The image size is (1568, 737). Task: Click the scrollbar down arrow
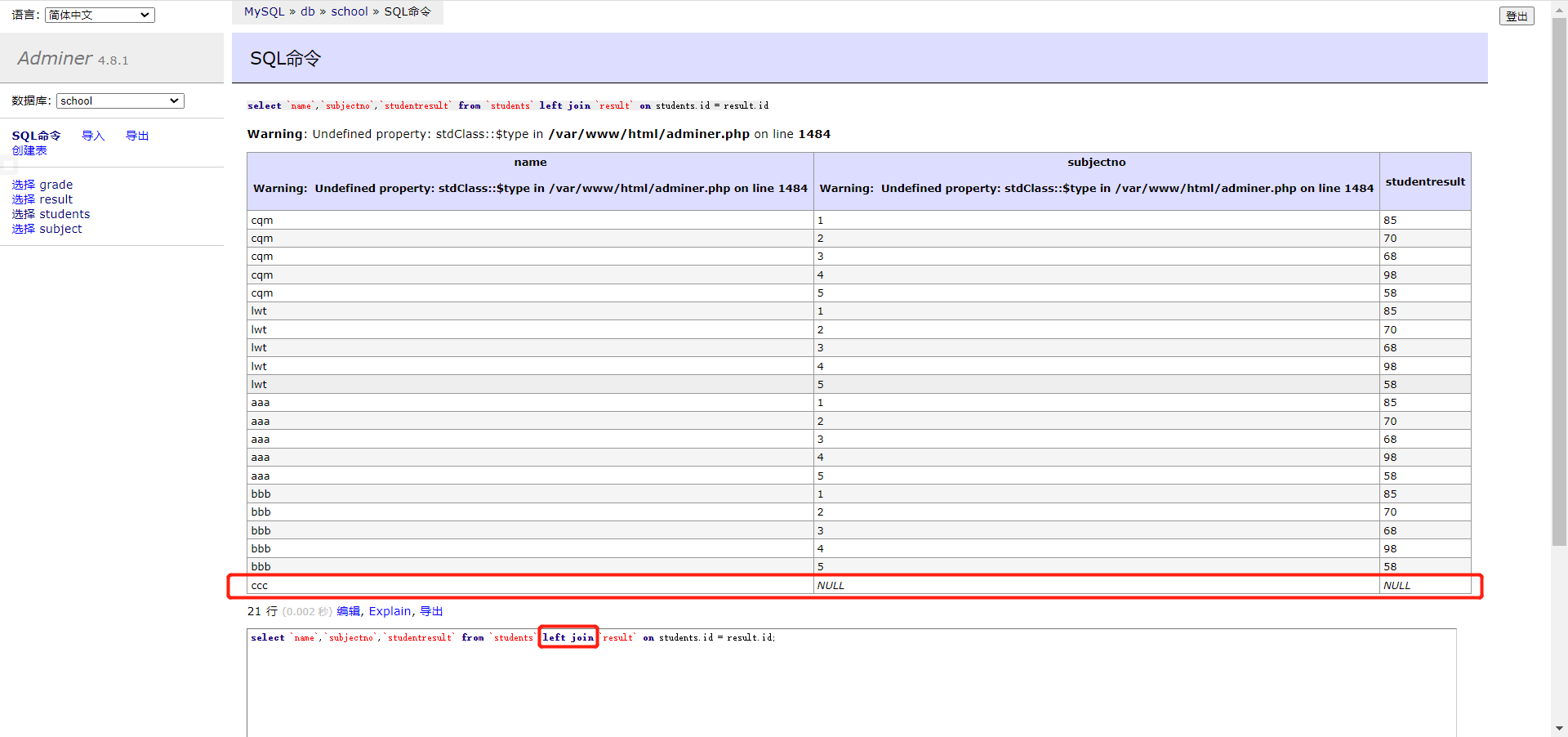1559,729
